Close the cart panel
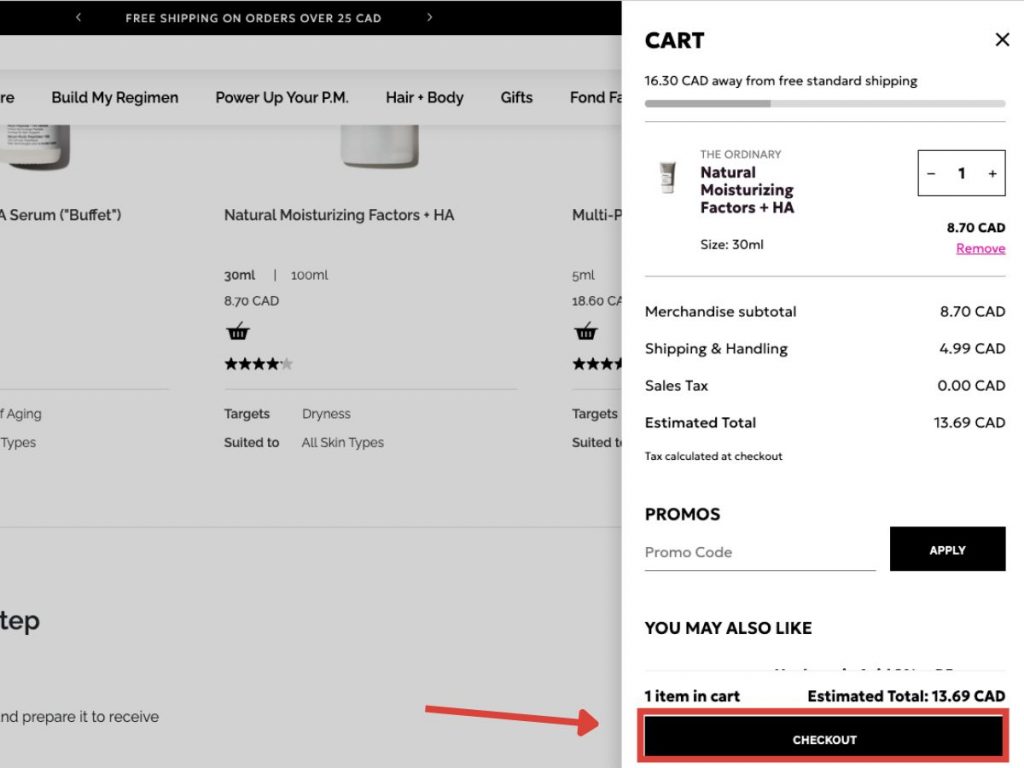Viewport: 1024px width, 768px height. click(x=1002, y=40)
